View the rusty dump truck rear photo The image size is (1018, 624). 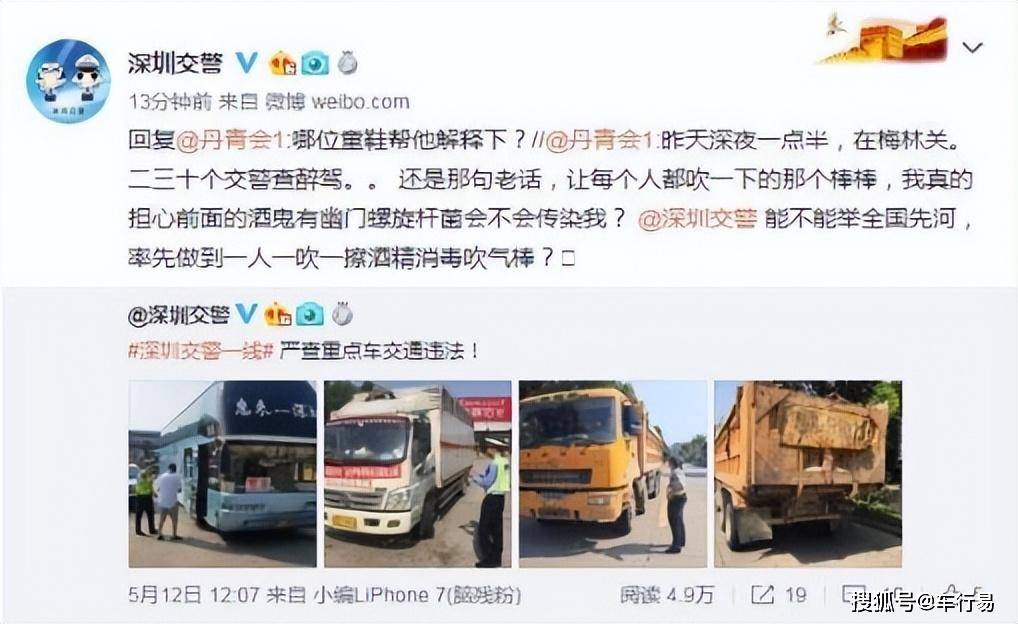click(x=808, y=474)
